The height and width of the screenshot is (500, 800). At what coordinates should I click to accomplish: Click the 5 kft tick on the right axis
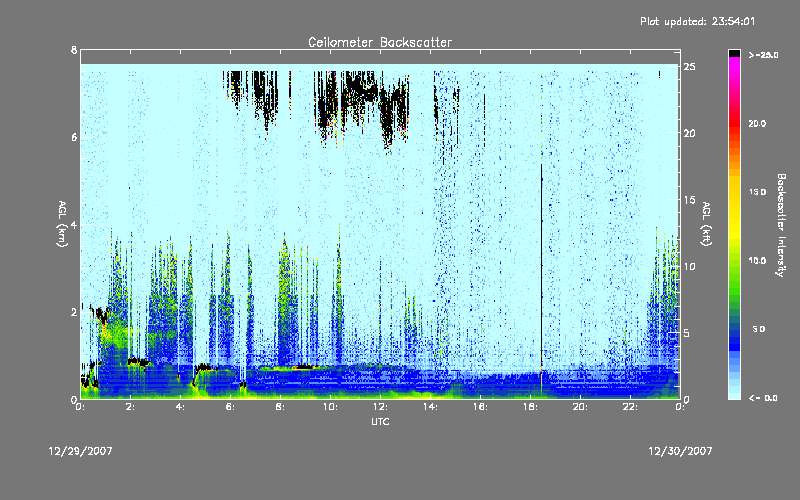pyautogui.click(x=687, y=333)
